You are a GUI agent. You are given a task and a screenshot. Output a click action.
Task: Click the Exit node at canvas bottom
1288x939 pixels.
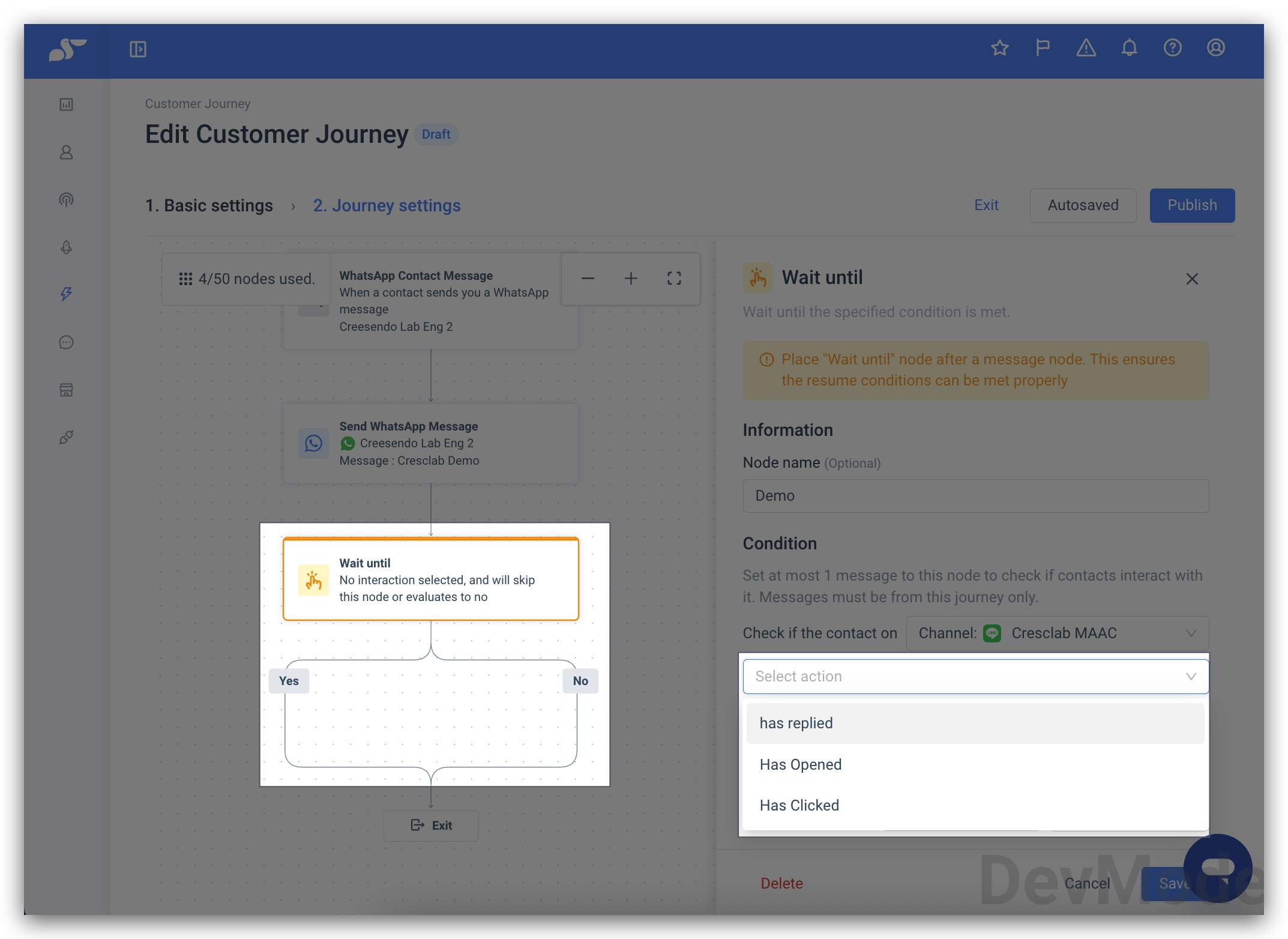tap(431, 826)
